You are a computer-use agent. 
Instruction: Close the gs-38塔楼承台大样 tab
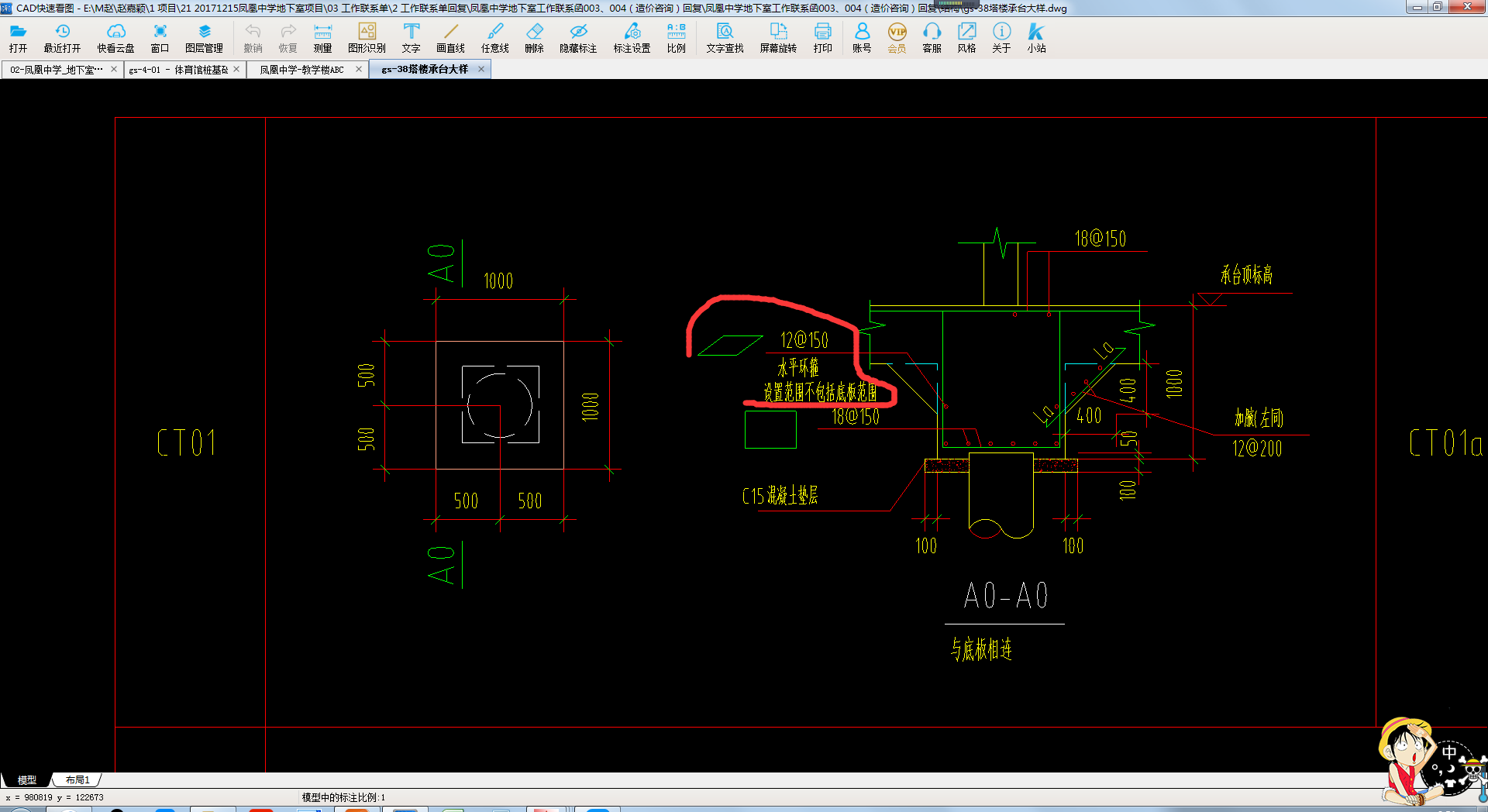(481, 69)
